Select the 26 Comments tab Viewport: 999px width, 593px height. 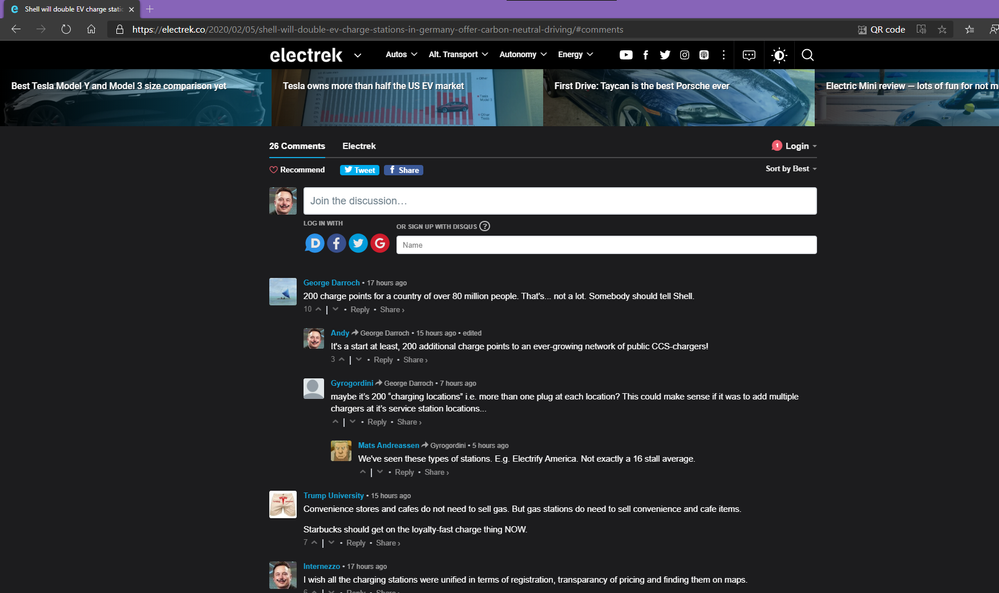297,146
